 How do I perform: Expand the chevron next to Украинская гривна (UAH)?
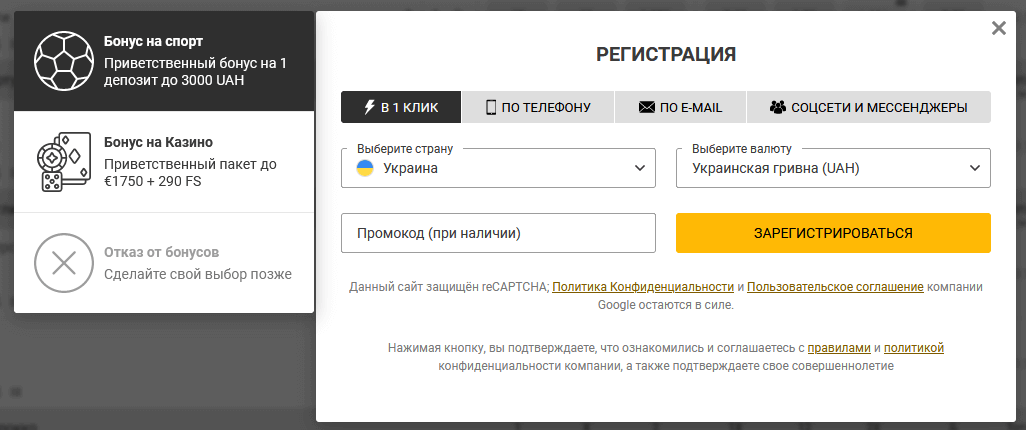[975, 168]
